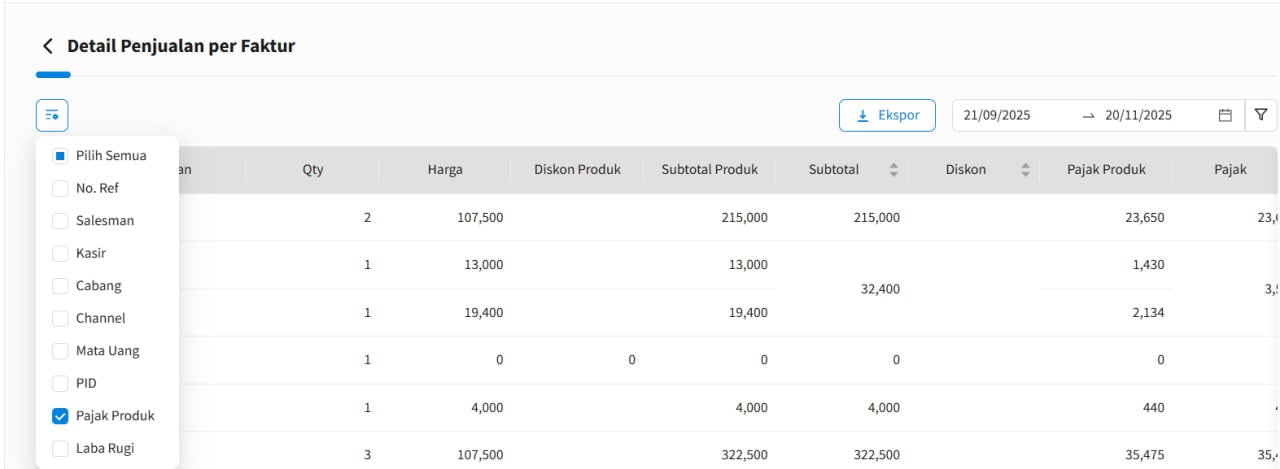Open the column settings icon button
The height and width of the screenshot is (469, 1280).
click(x=52, y=116)
